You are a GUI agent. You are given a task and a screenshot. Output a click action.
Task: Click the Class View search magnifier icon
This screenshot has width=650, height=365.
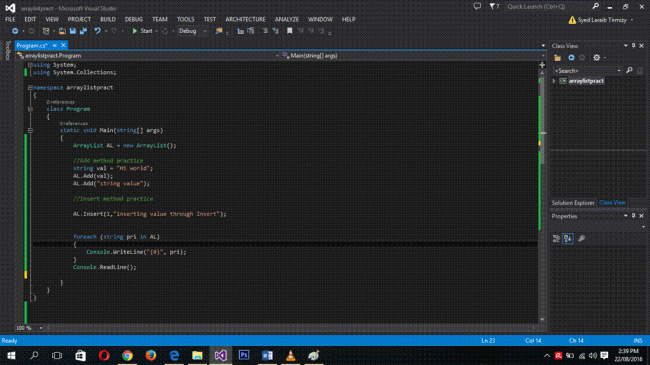[629, 71]
